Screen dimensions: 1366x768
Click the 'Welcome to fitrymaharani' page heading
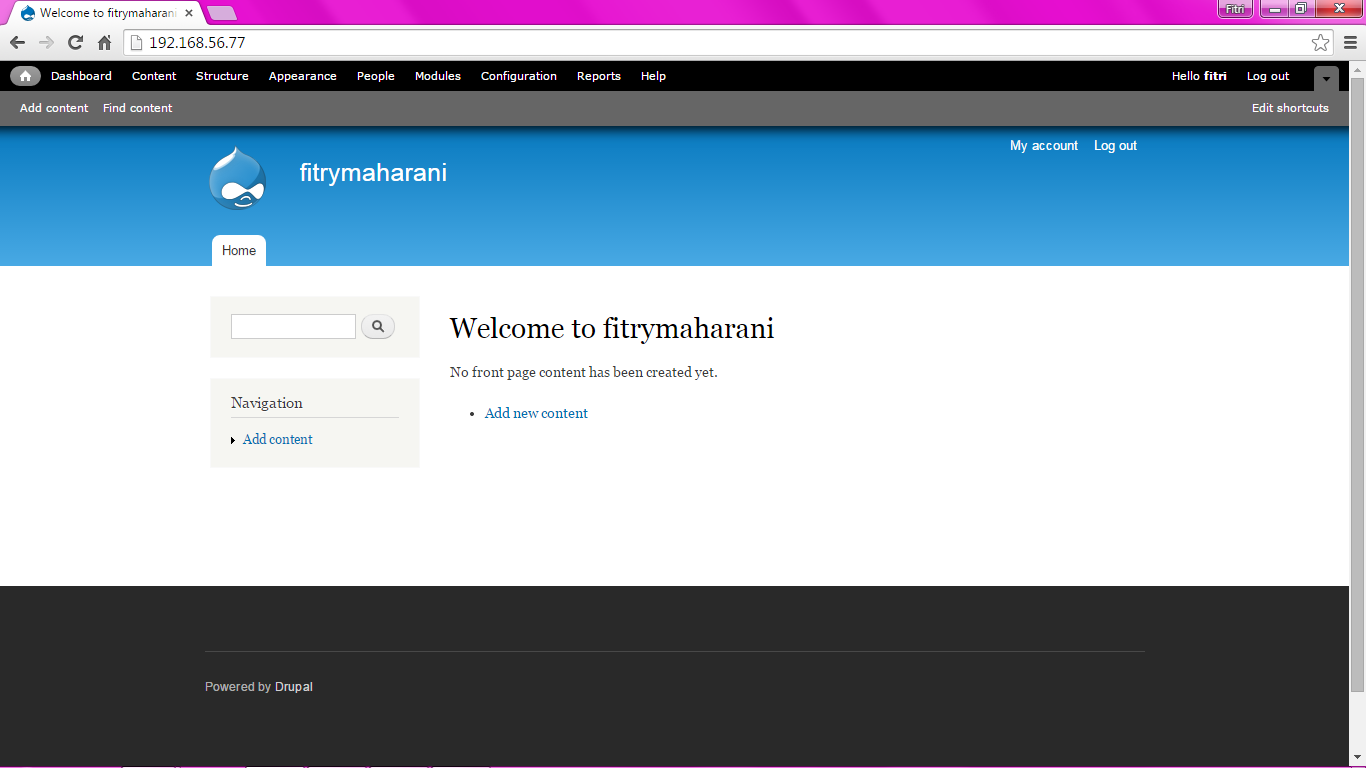click(612, 328)
